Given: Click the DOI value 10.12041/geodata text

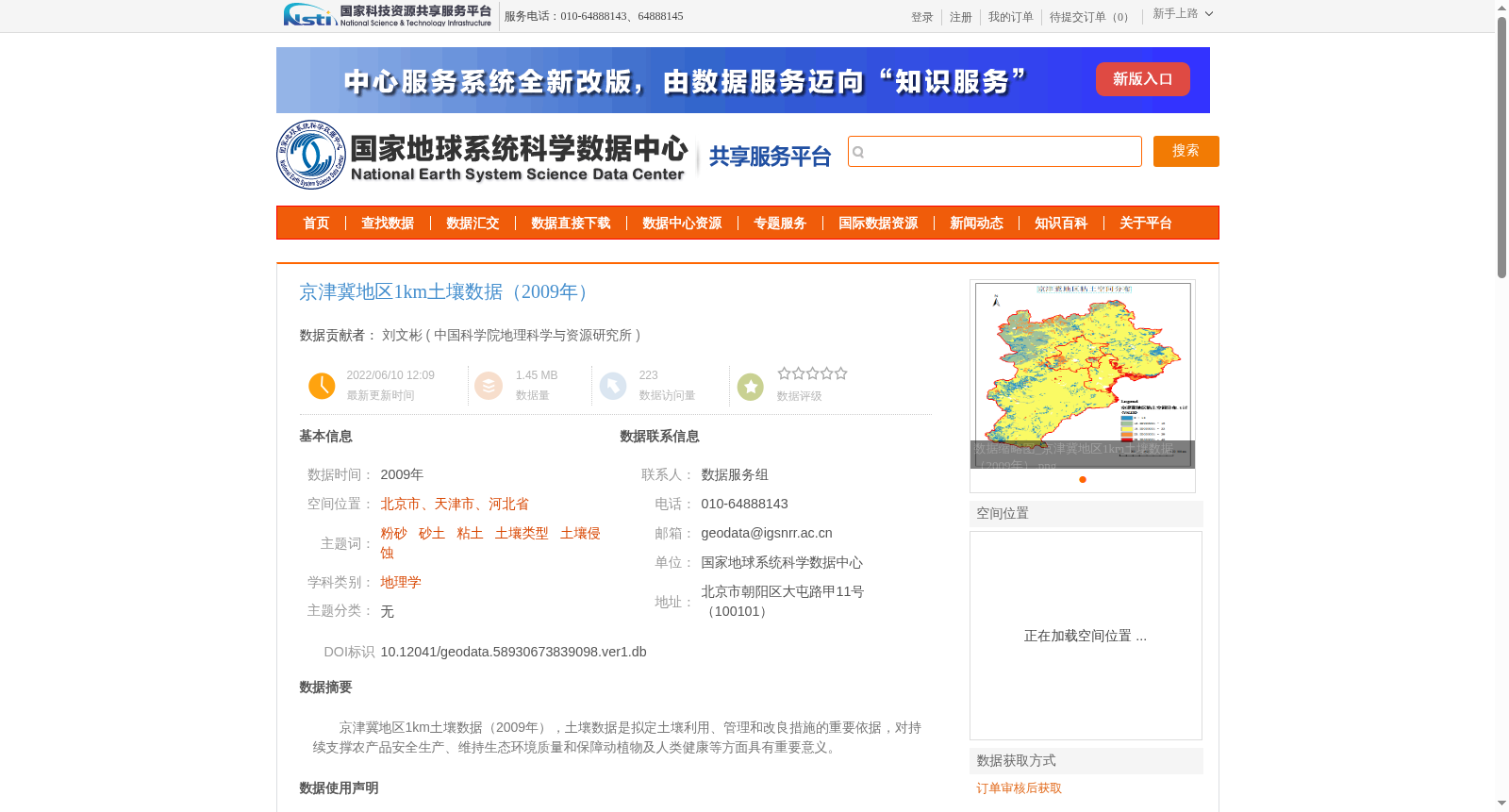Looking at the screenshot, I should click(x=513, y=652).
